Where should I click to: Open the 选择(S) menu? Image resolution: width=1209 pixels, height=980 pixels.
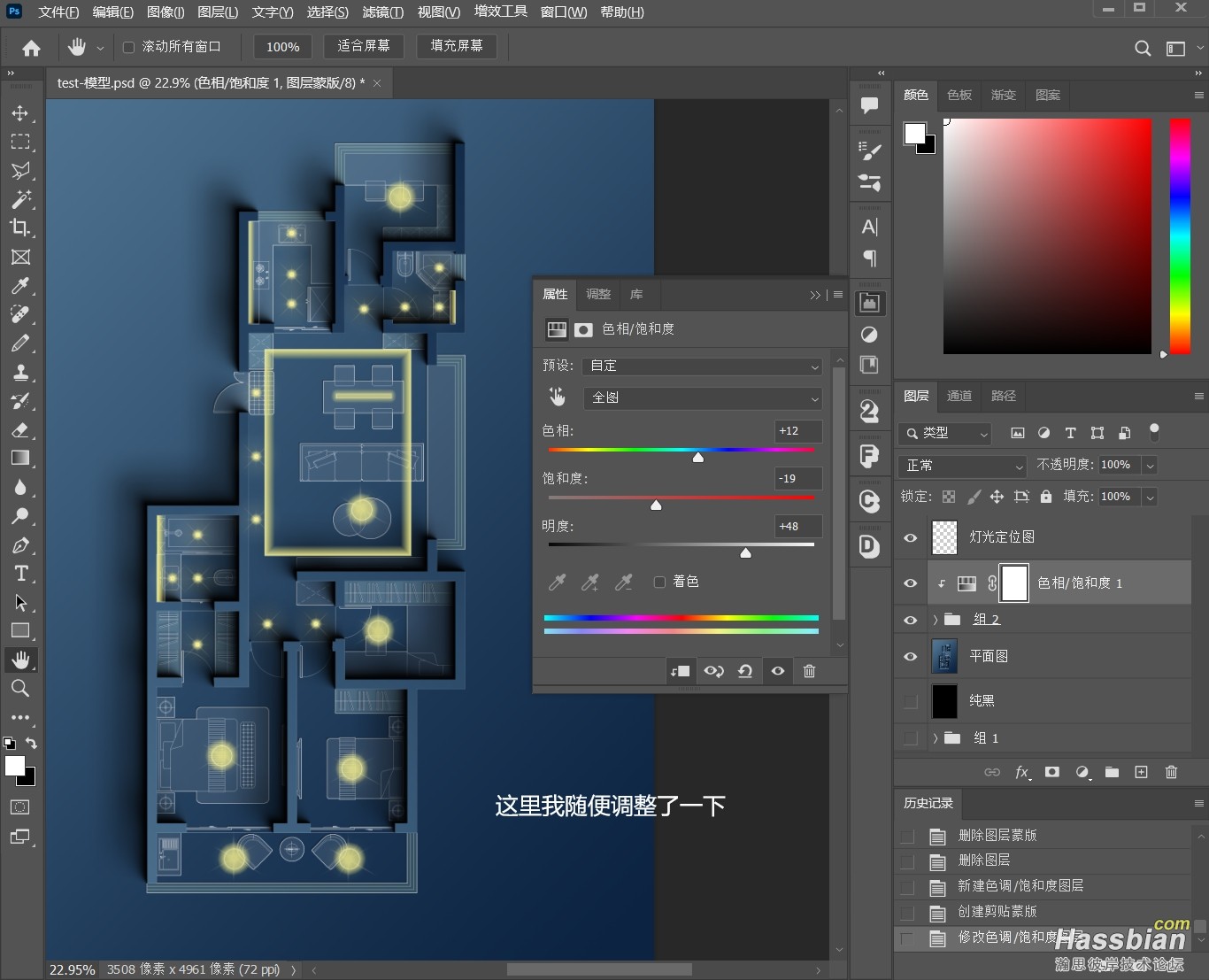click(327, 12)
